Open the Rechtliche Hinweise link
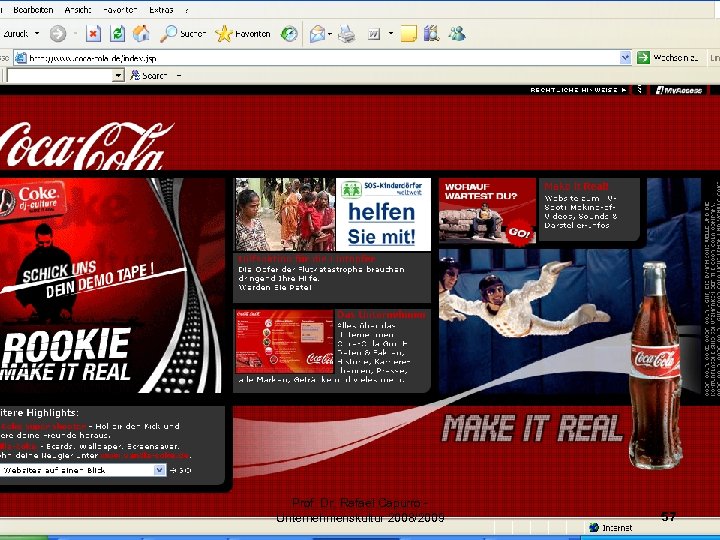This screenshot has height=540, width=720. coord(578,90)
